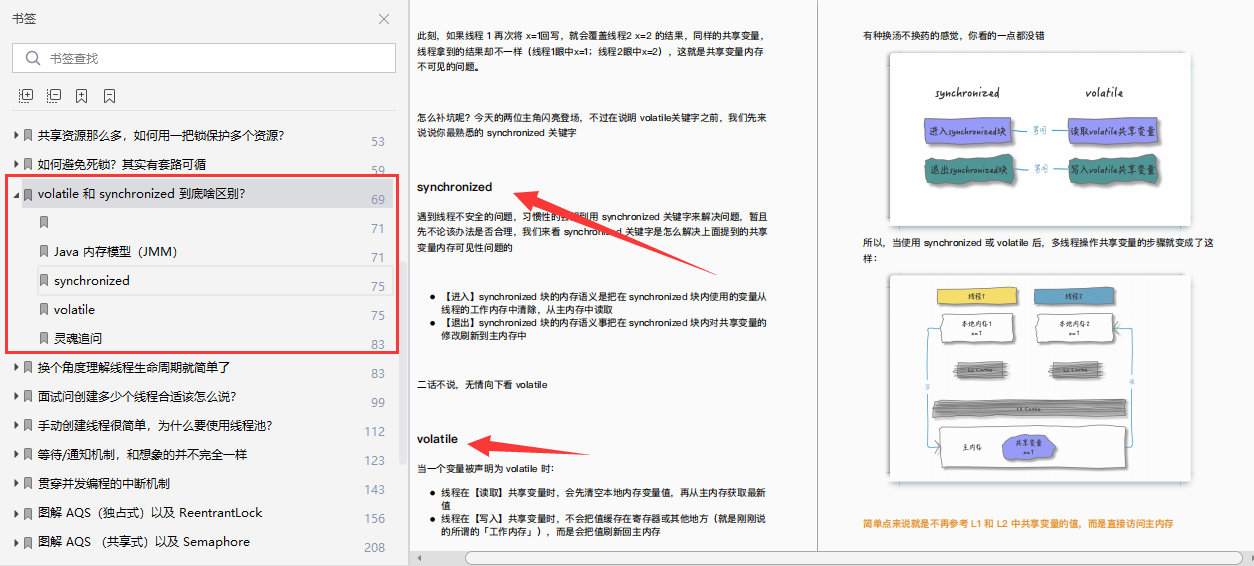
Task: Click page number 69 in bookmarks
Action: tap(378, 200)
